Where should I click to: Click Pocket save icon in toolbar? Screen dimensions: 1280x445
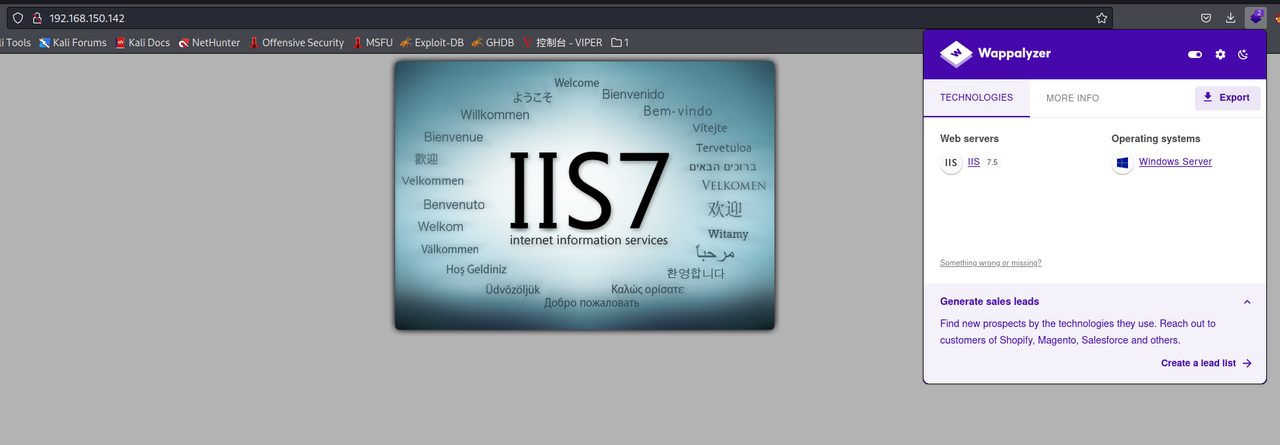(1207, 18)
